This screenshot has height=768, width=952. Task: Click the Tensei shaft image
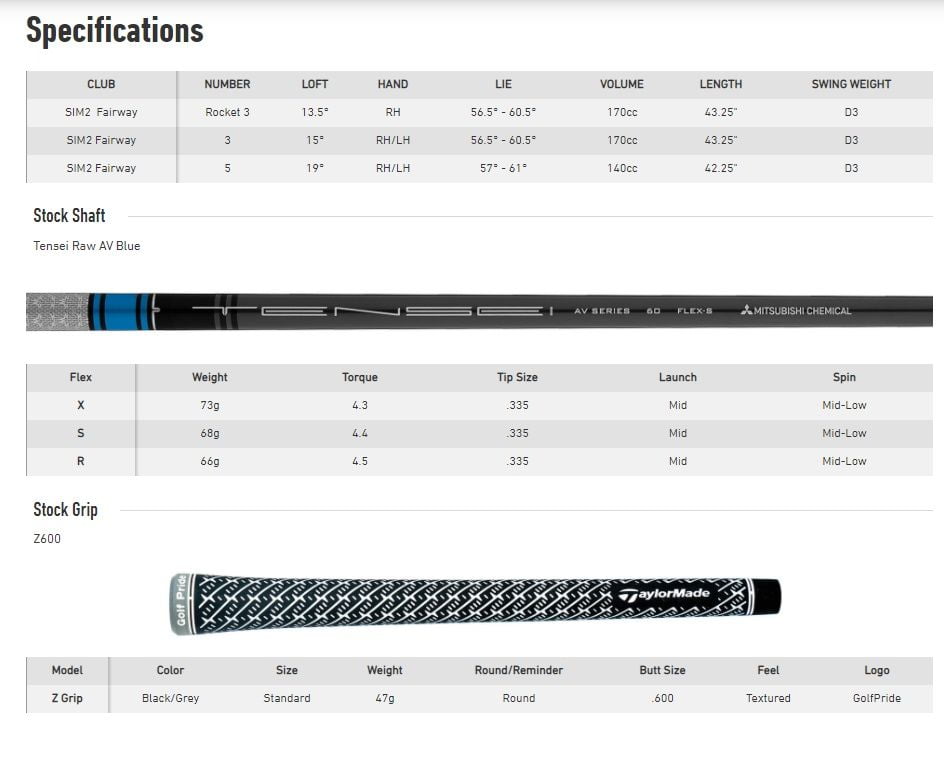[x=479, y=311]
